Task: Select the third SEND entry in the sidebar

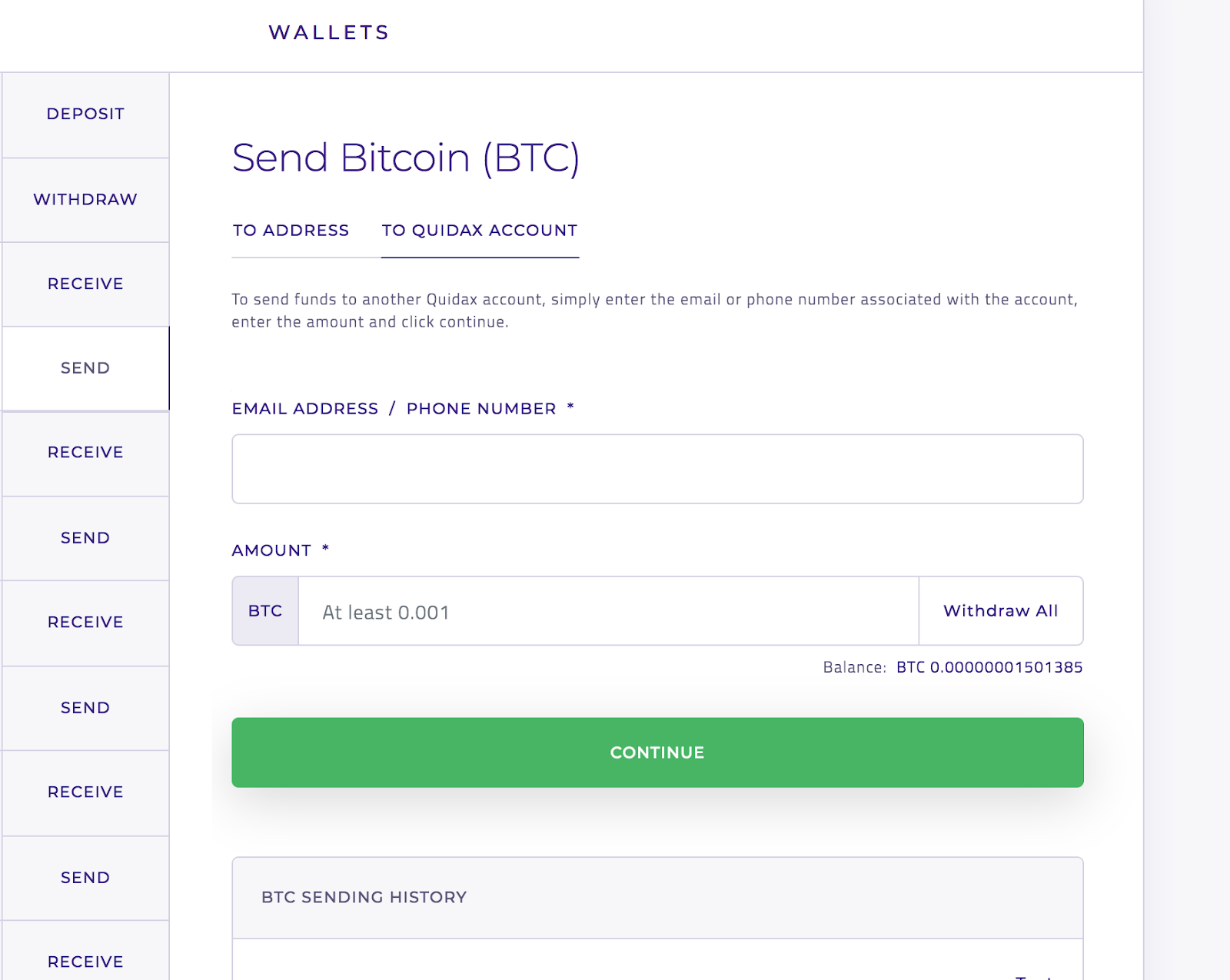Action: coord(85,708)
